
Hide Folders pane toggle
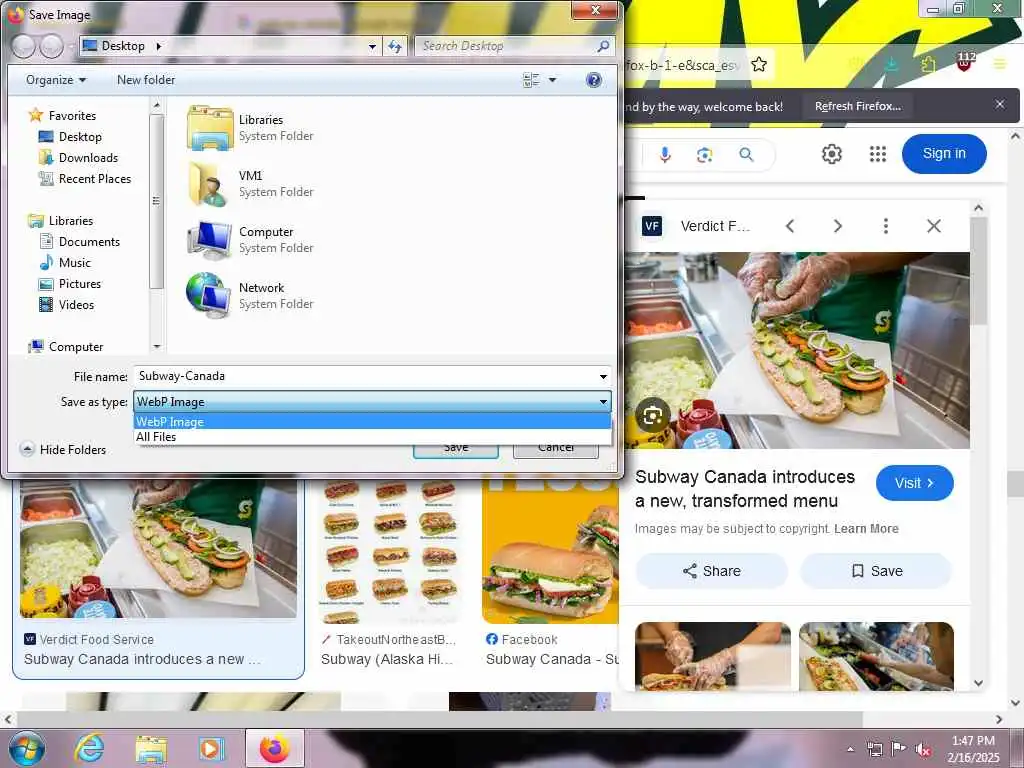coord(63,449)
